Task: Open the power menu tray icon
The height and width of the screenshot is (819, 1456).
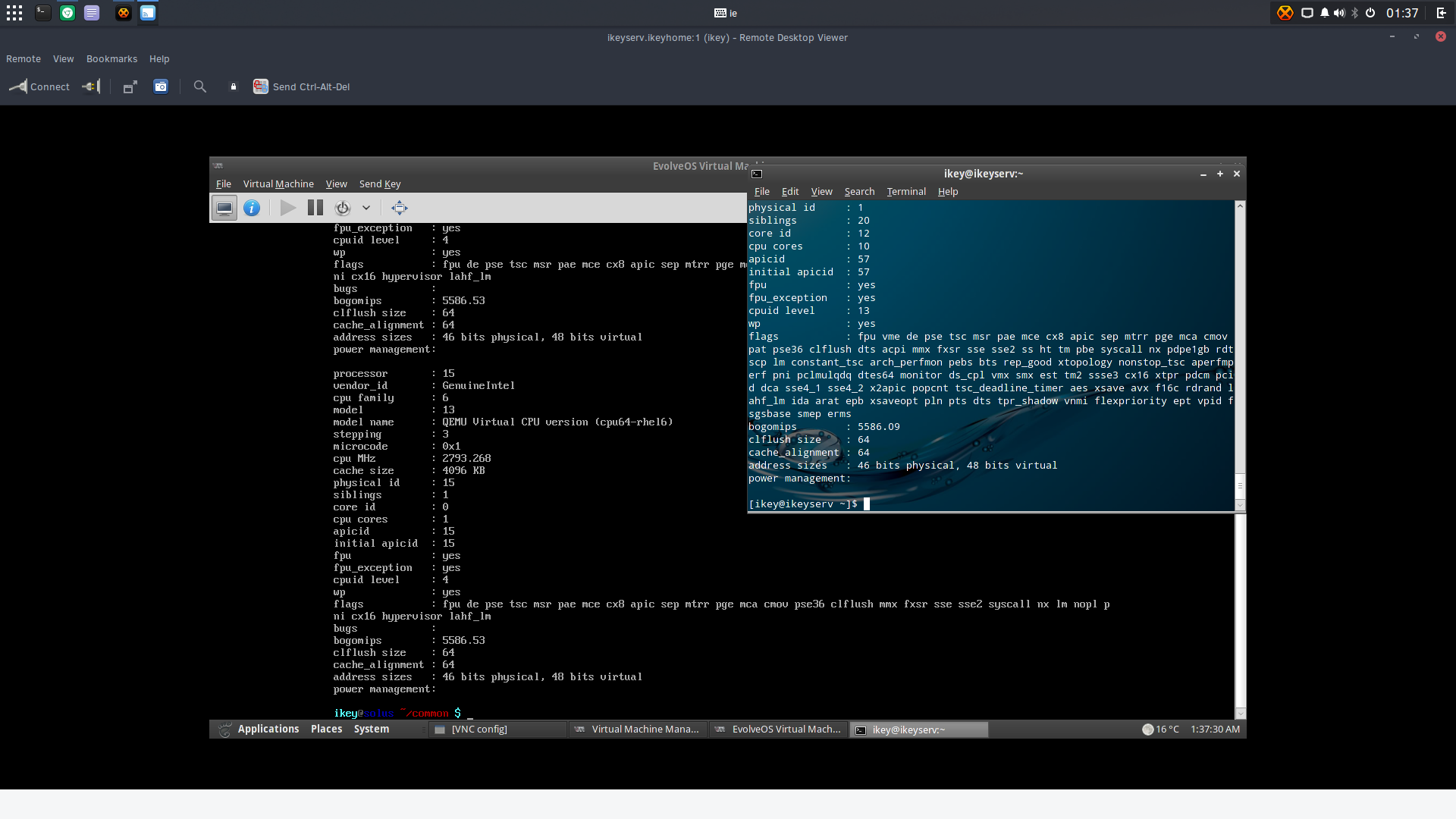Action: tap(1370, 13)
